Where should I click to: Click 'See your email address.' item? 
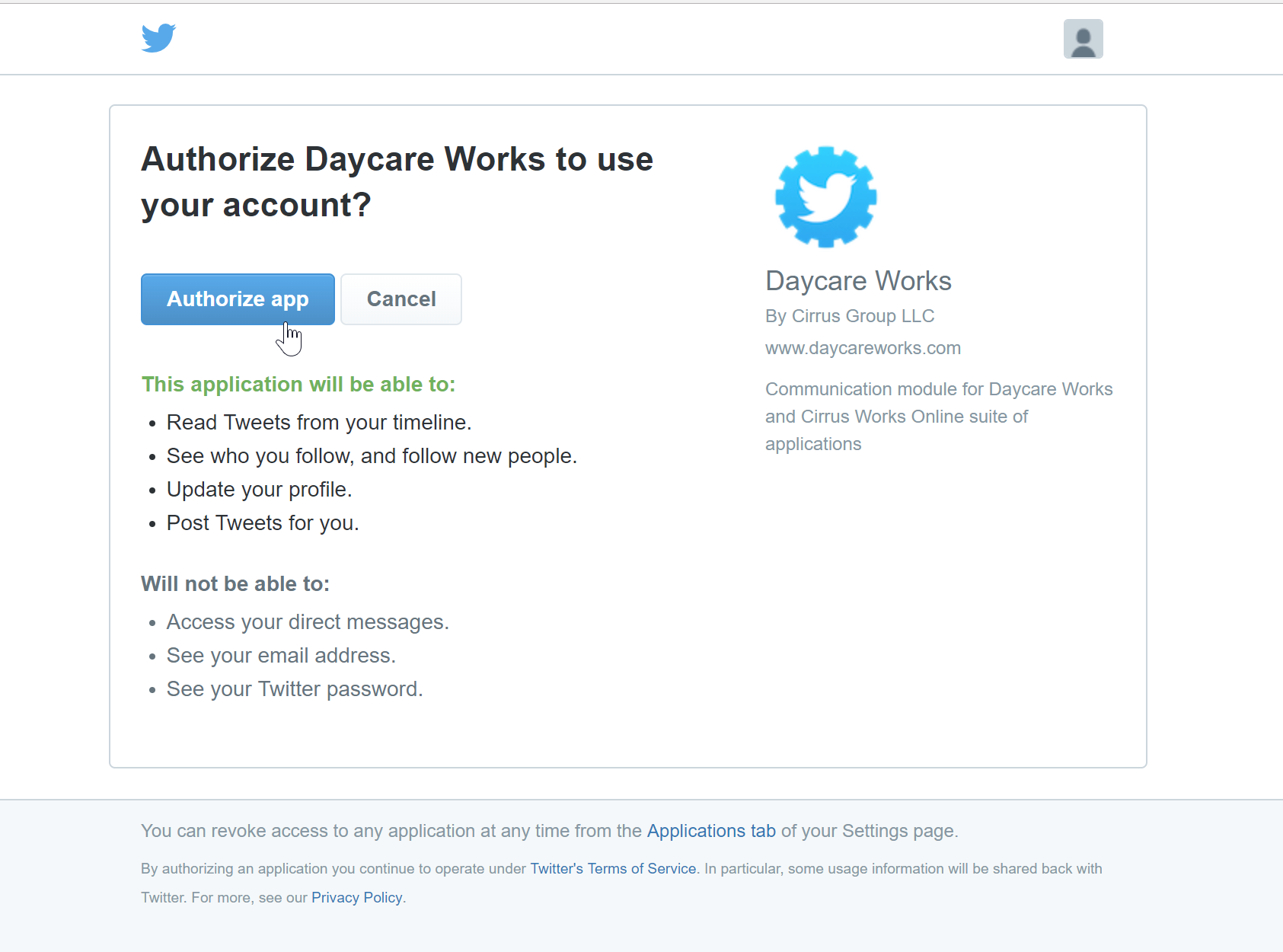(281, 656)
